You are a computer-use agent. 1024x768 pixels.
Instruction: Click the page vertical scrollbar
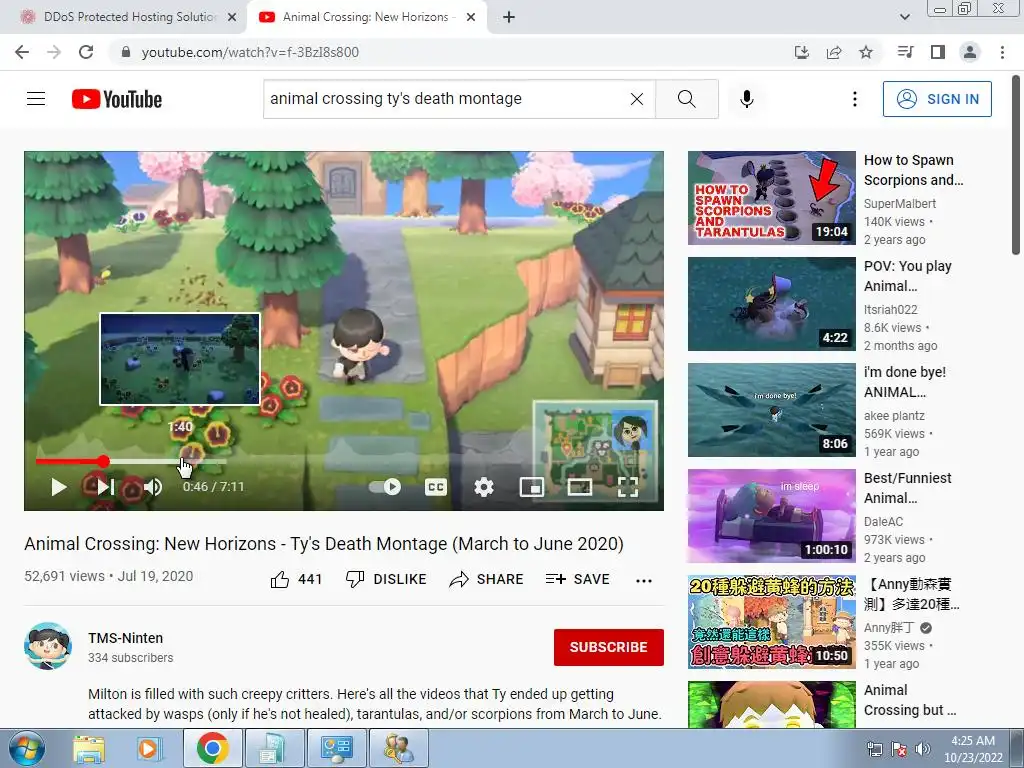coord(1016,165)
